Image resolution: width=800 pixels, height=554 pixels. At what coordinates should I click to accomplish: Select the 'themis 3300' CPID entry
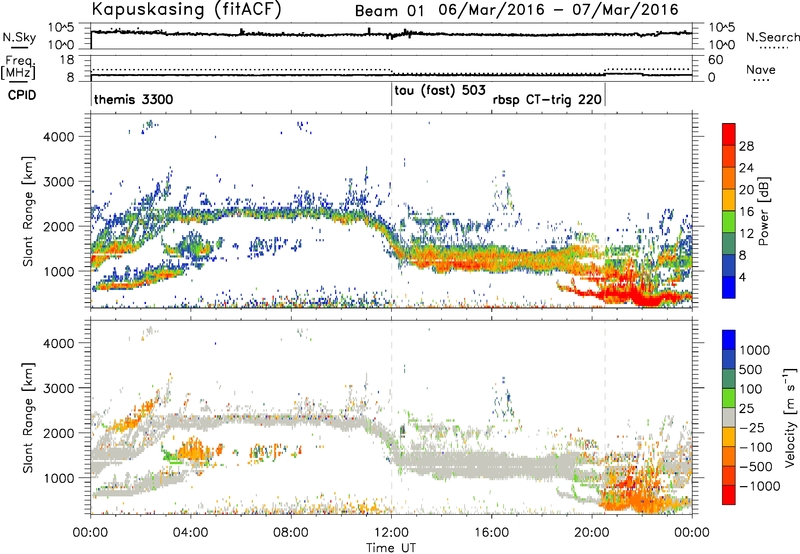134,99
